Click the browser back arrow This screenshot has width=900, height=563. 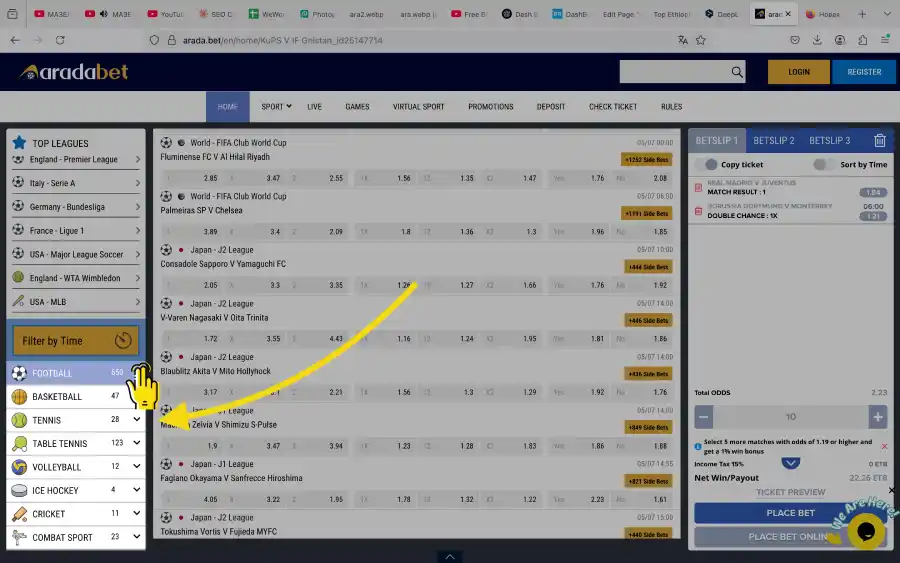click(x=15, y=40)
